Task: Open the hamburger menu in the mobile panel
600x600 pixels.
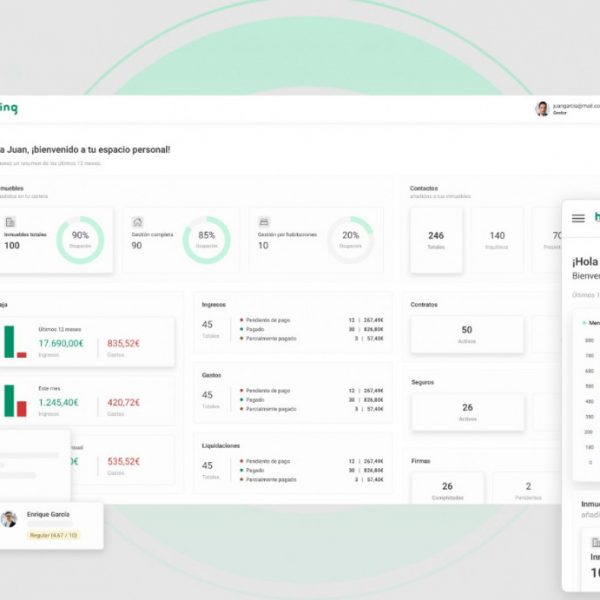Action: click(578, 218)
